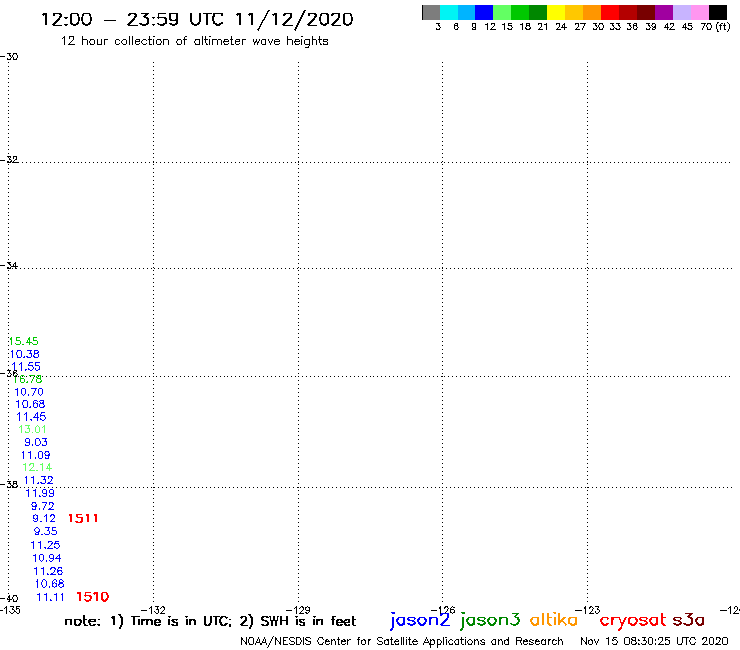Click the latitude axis label -32
Image resolution: width=740 pixels, height=650 pixels.
[9, 160]
